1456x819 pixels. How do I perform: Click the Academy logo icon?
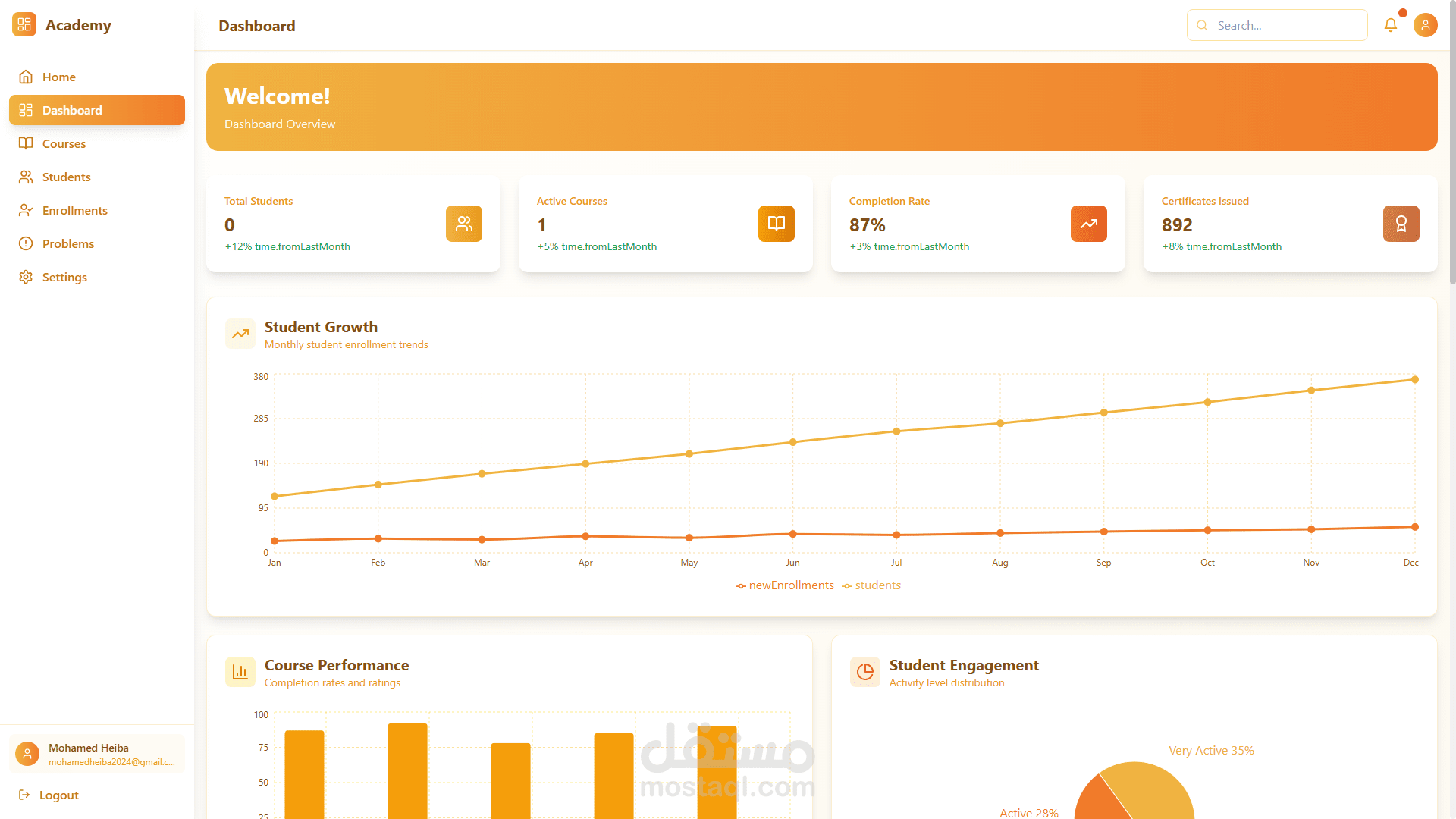[24, 25]
